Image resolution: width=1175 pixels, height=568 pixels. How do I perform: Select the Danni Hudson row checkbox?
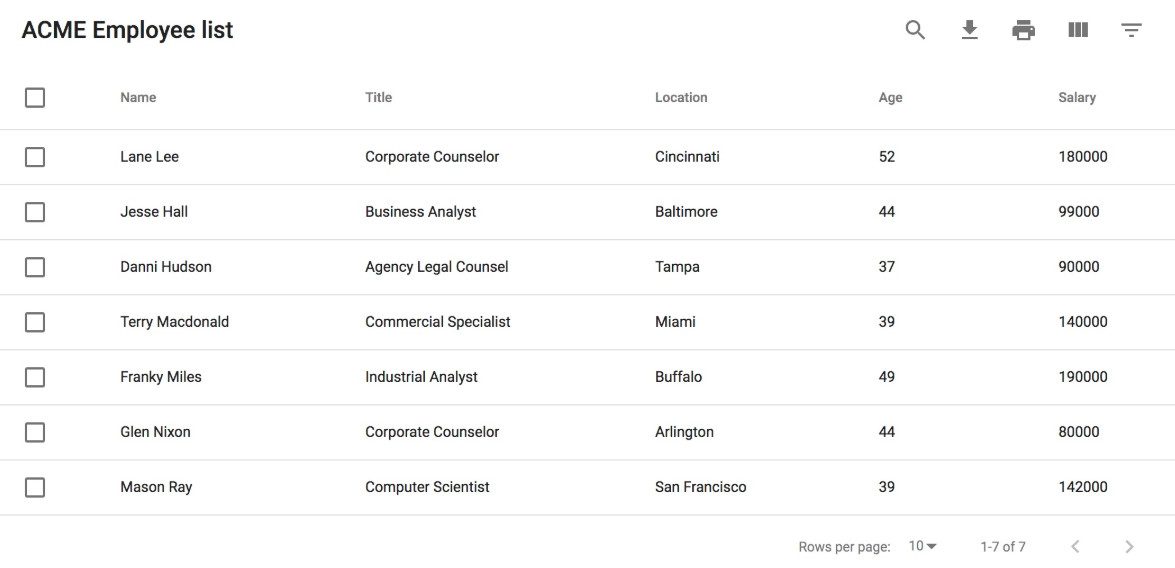(x=34, y=268)
